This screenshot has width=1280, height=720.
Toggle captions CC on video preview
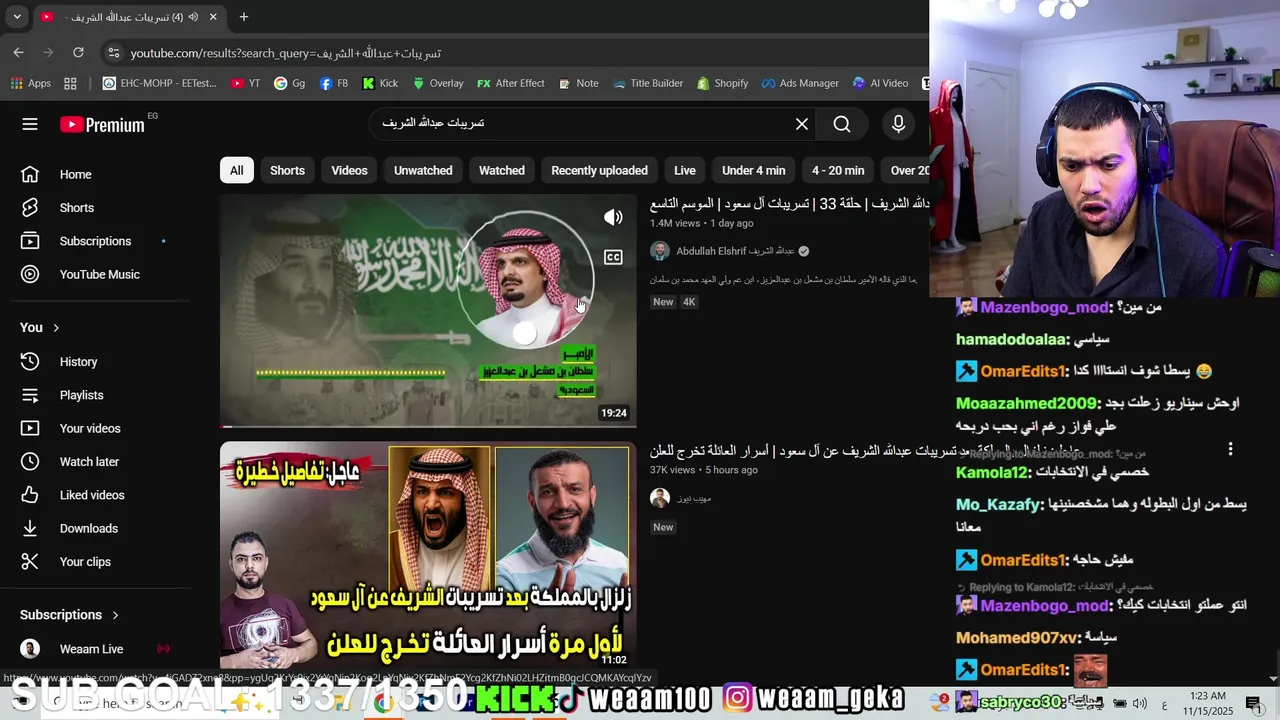(613, 257)
